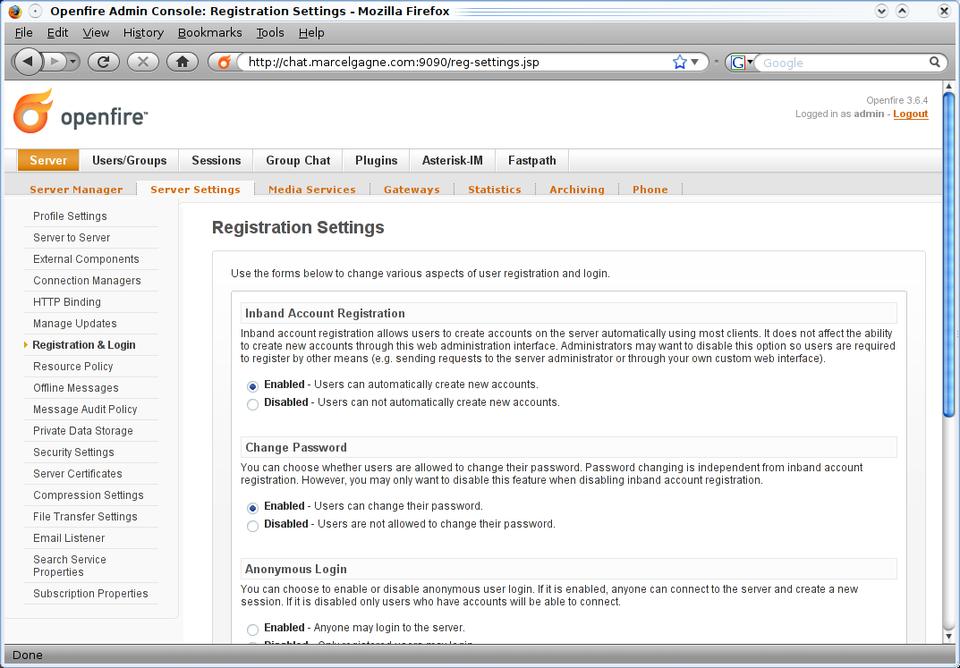Click the search magnifier icon
The image size is (960, 668).
(935, 62)
